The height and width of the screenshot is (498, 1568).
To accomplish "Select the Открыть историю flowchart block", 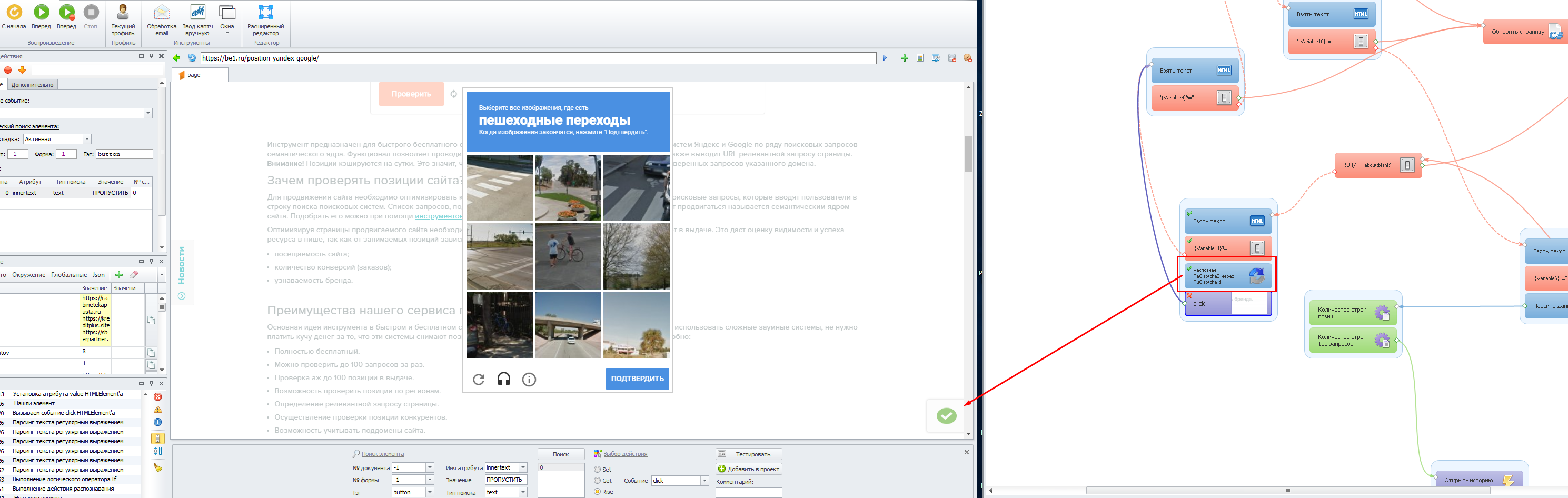I will 1479,480.
